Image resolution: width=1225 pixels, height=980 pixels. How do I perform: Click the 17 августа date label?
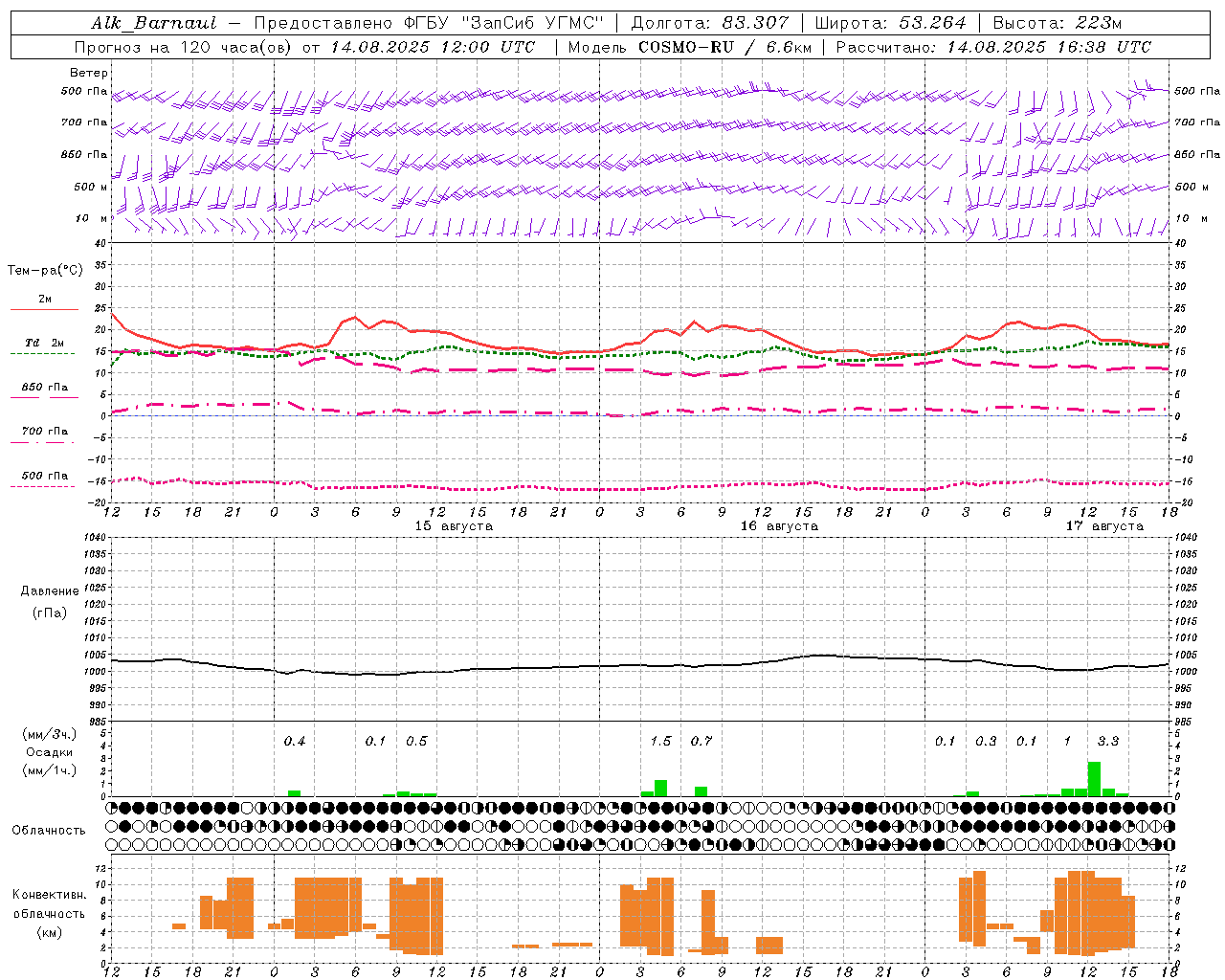coord(1104,526)
